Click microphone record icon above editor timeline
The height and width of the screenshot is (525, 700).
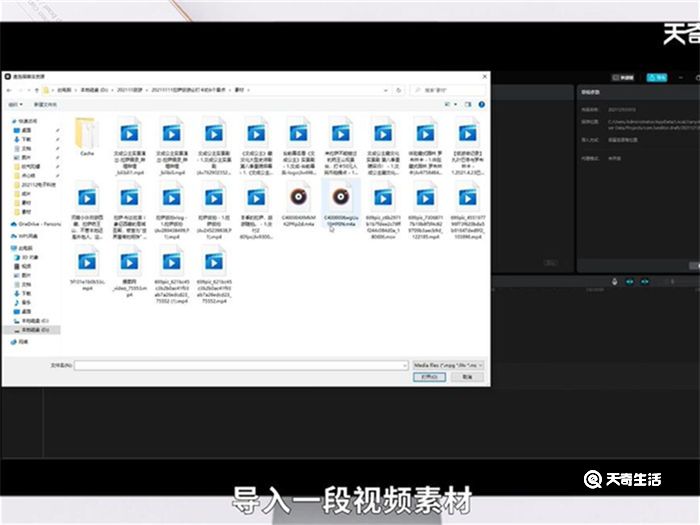coord(614,282)
